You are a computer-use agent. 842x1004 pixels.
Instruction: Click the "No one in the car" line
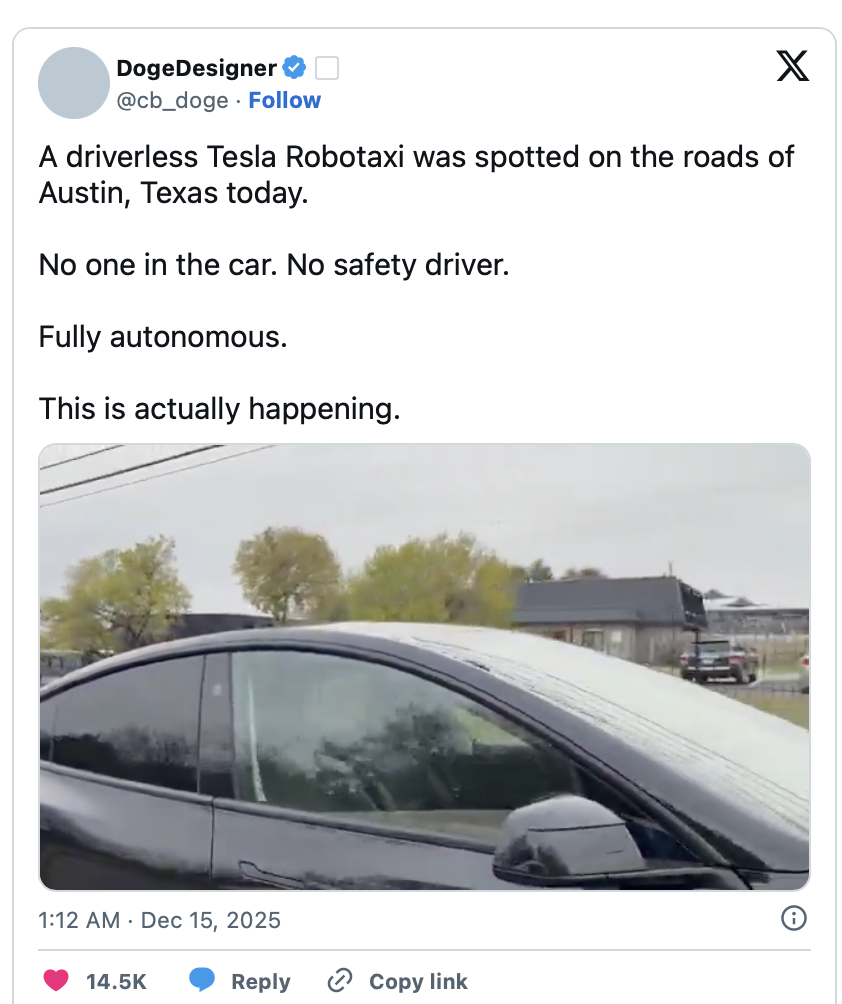274,265
